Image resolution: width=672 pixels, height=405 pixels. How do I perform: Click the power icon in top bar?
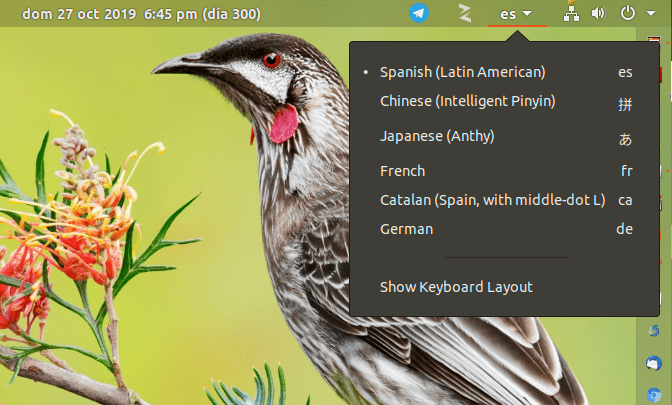627,13
